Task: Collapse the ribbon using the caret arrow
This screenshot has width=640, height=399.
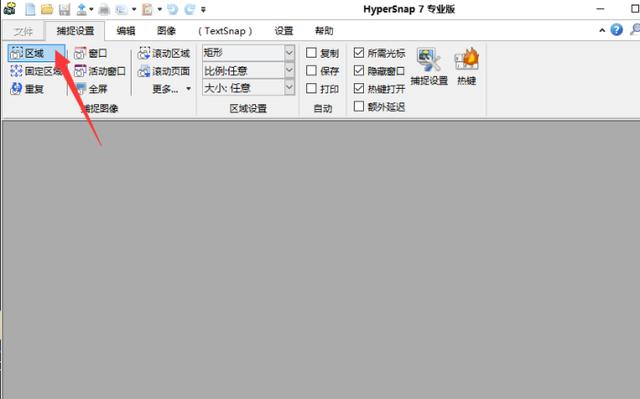Action: pos(602,30)
